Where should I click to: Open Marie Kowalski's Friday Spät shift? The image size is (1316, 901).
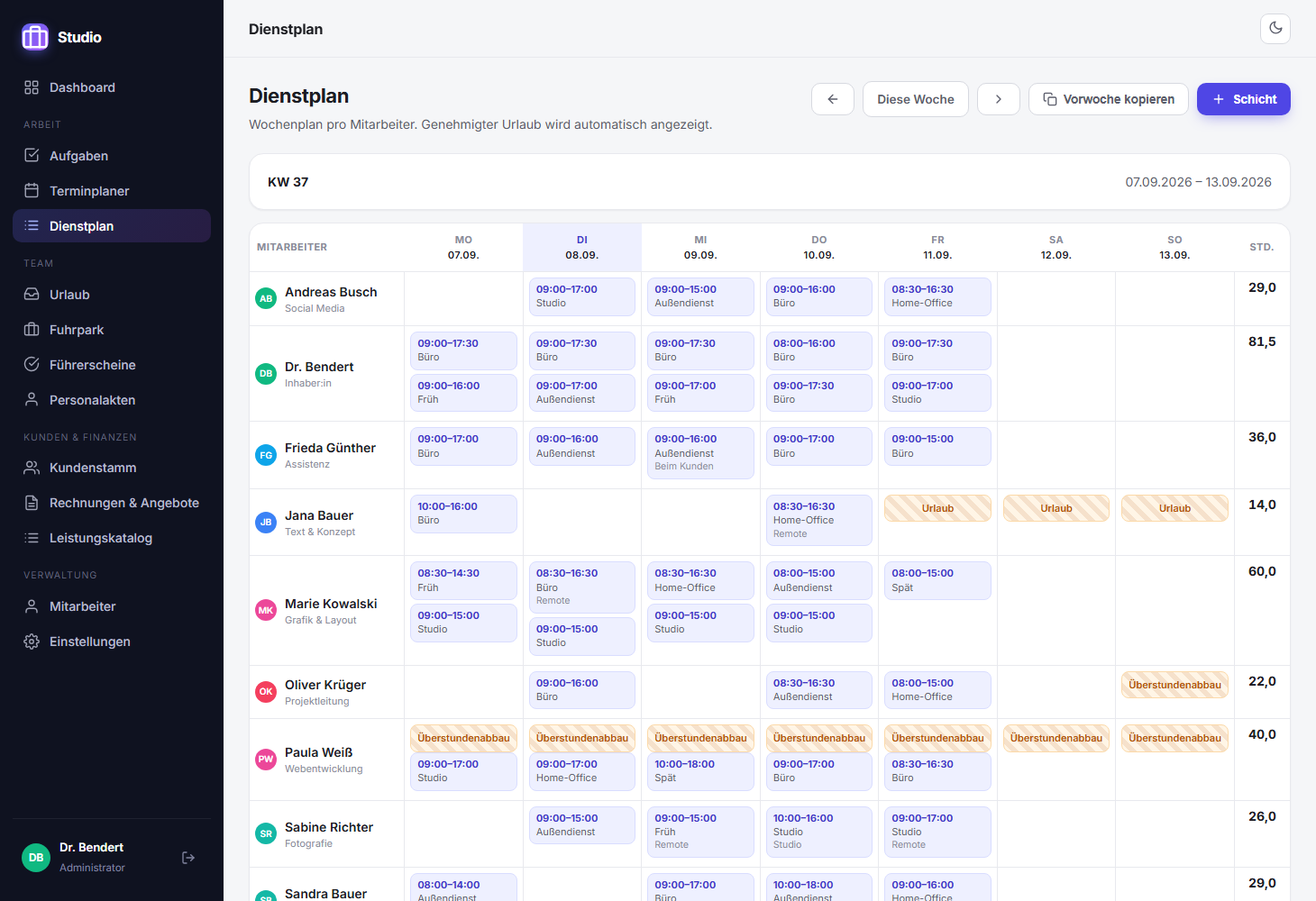coord(937,580)
